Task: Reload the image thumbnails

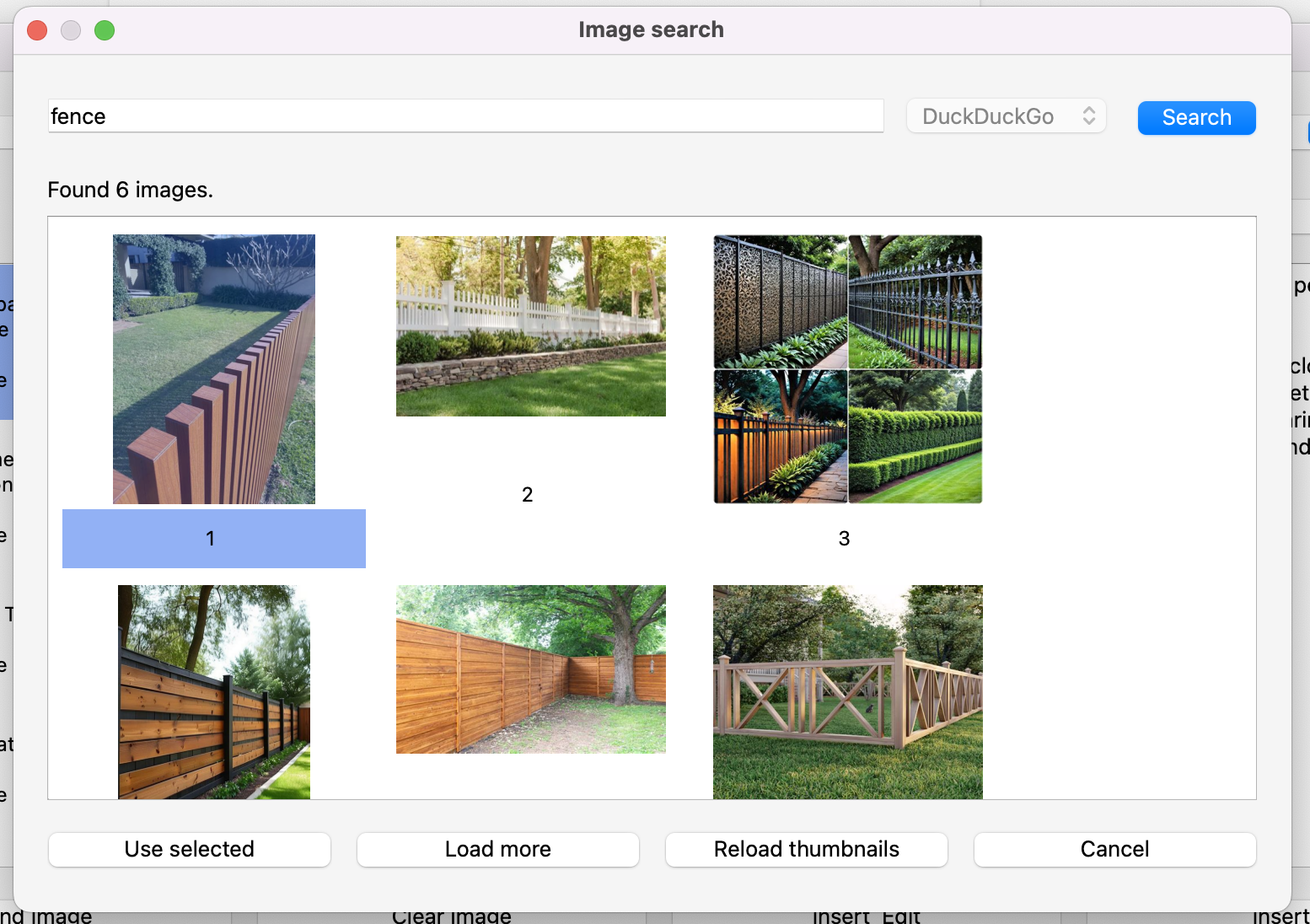Action: (x=806, y=849)
